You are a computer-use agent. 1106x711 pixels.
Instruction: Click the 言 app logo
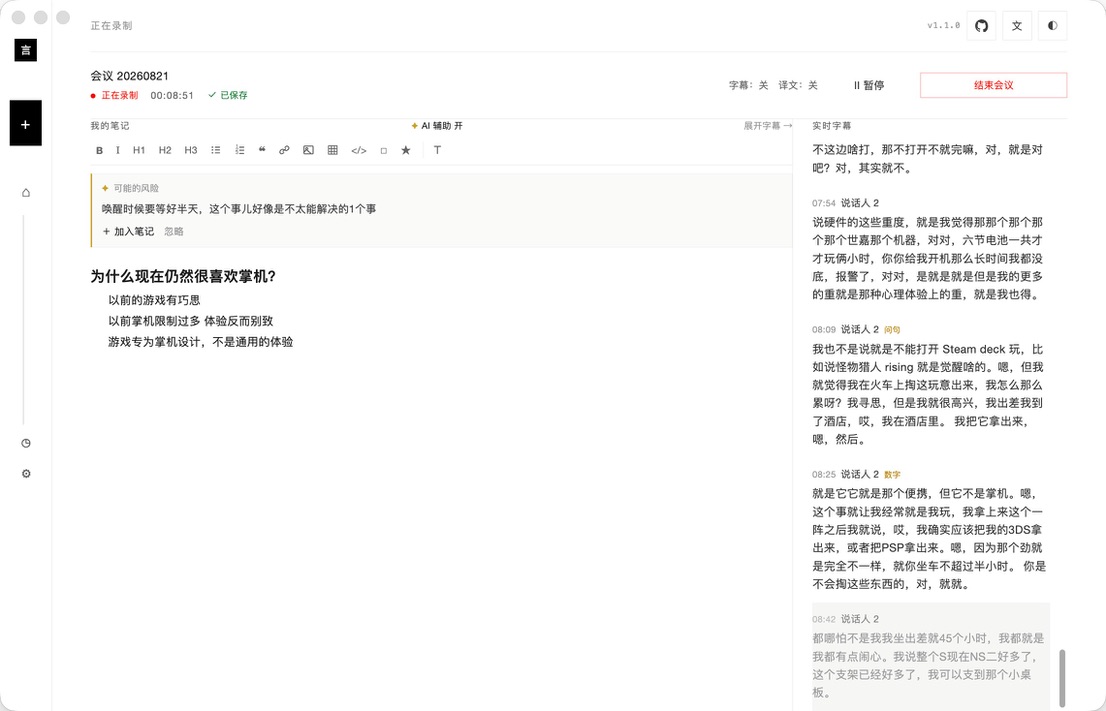click(25, 50)
